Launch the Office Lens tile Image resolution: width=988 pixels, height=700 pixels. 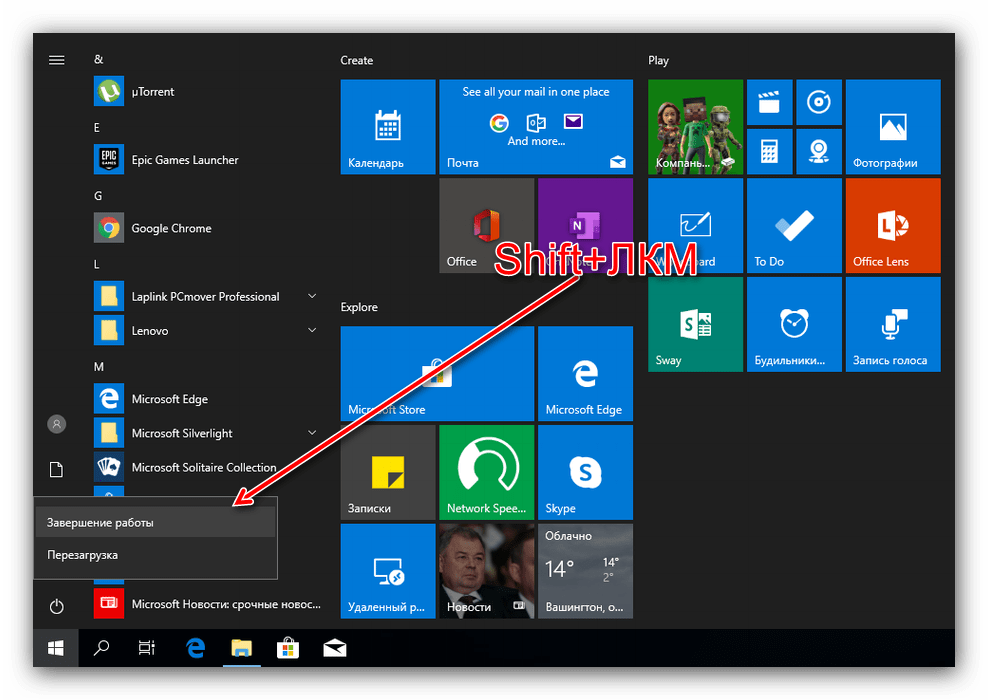click(893, 226)
